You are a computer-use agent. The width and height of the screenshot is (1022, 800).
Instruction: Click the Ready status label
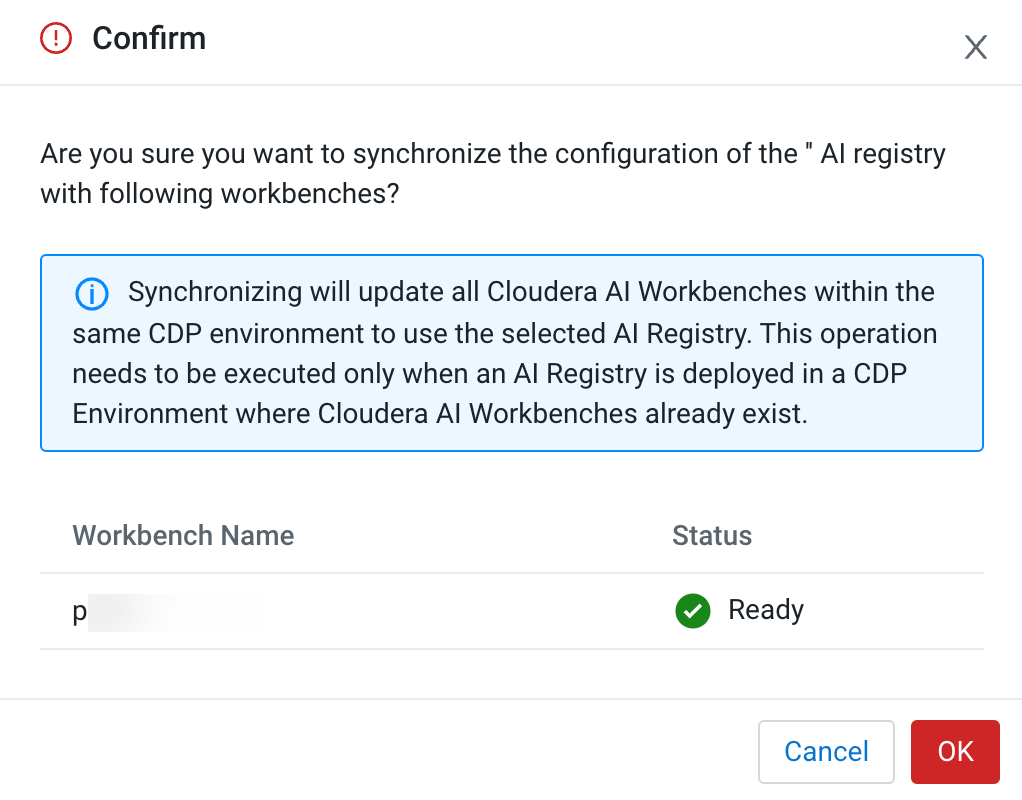(766, 610)
